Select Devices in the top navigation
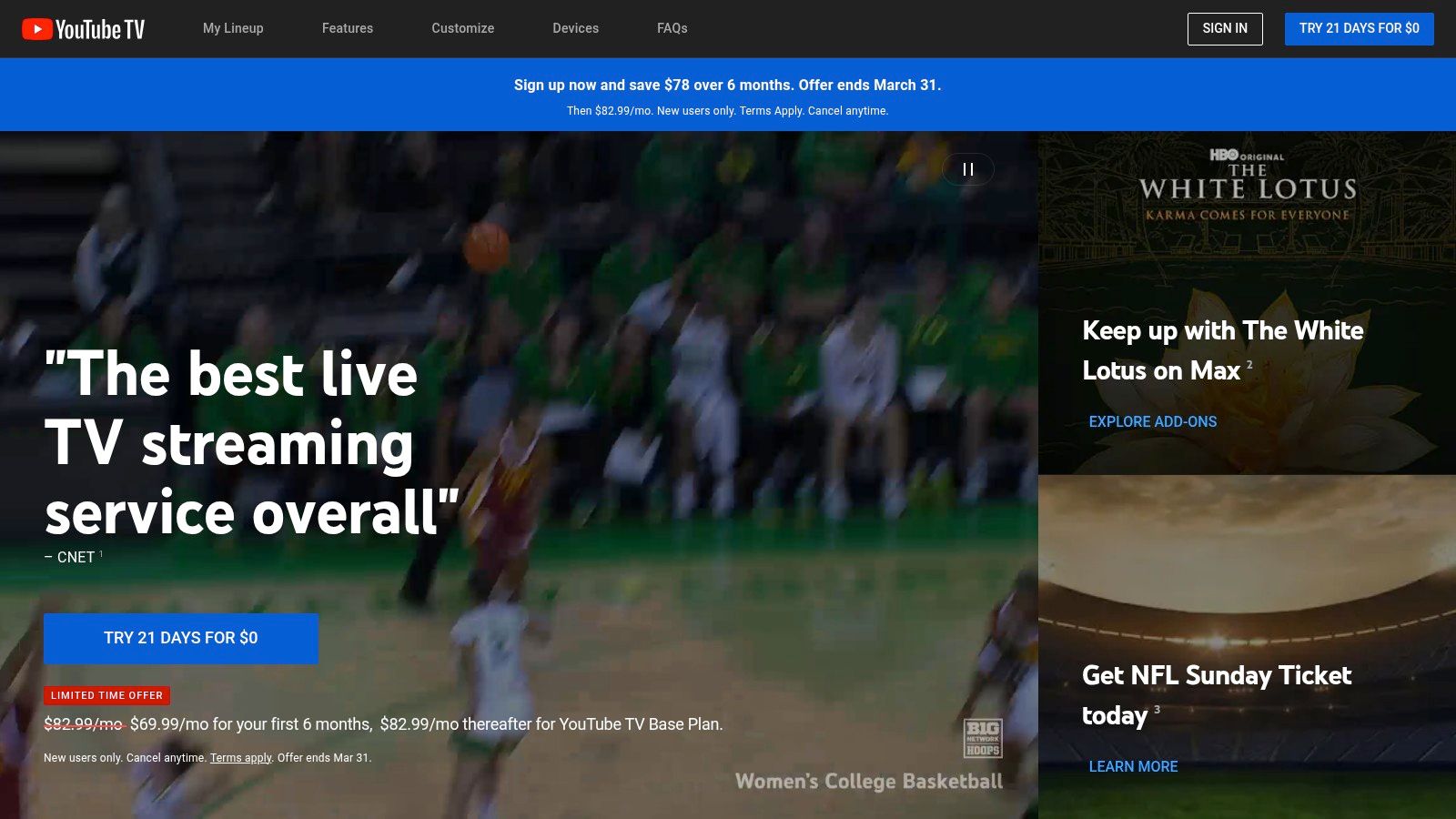 pos(576,28)
